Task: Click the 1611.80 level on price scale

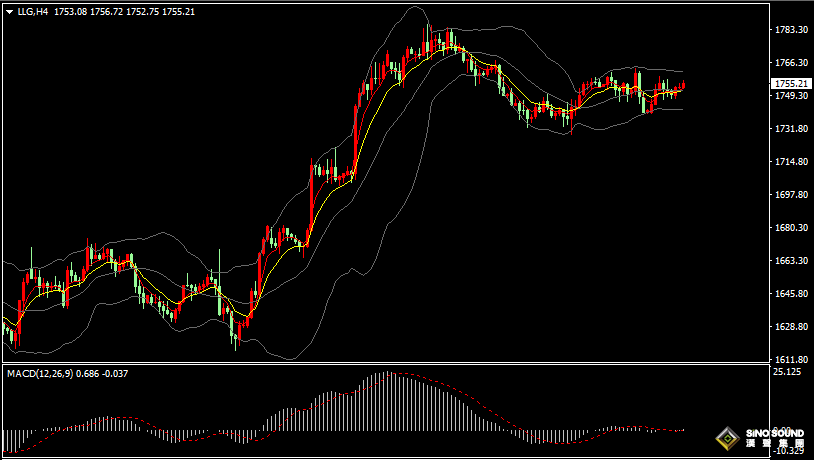Action: 791,360
